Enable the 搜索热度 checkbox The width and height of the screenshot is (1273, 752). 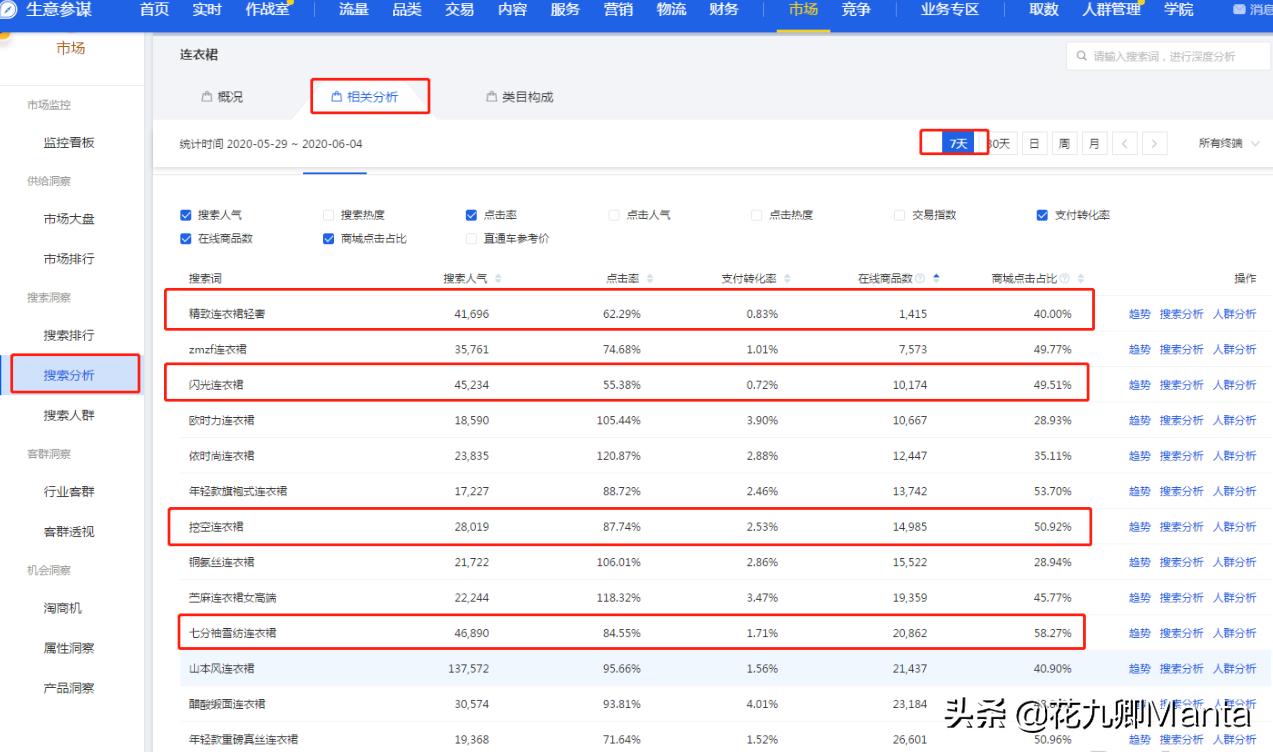[328, 215]
